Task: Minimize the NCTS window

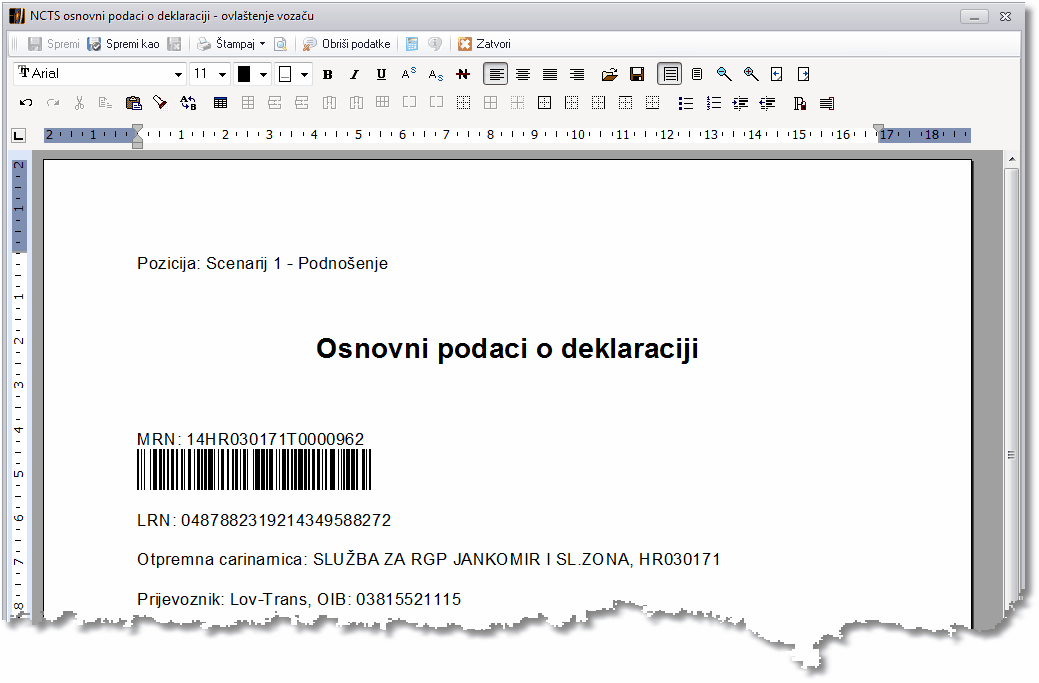Action: (x=974, y=17)
